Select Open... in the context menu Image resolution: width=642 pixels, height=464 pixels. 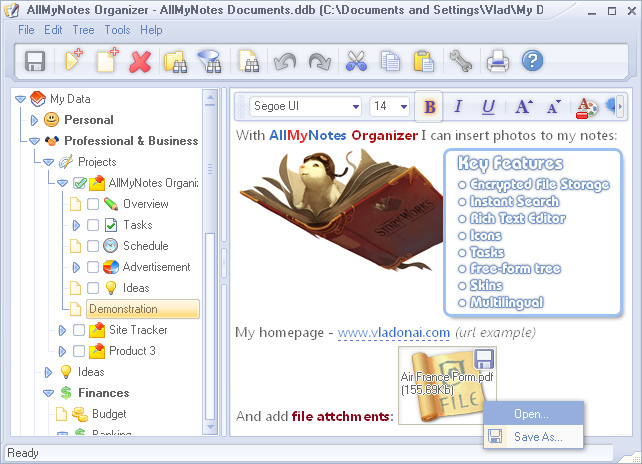(531, 414)
